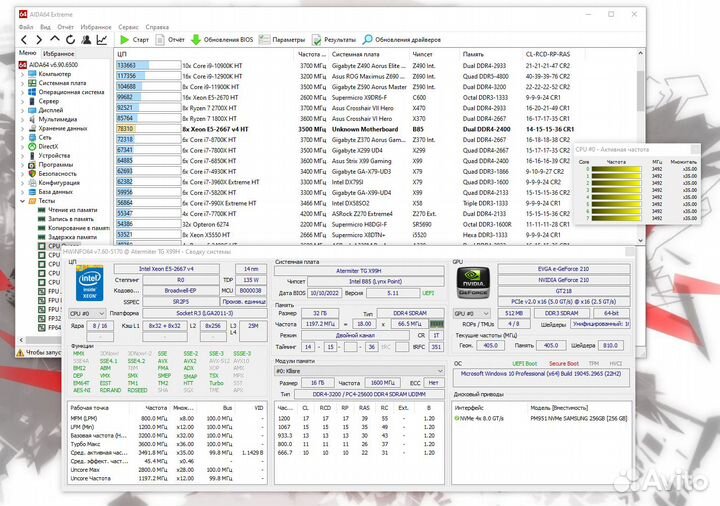Select the База данных tree item

tap(56, 192)
